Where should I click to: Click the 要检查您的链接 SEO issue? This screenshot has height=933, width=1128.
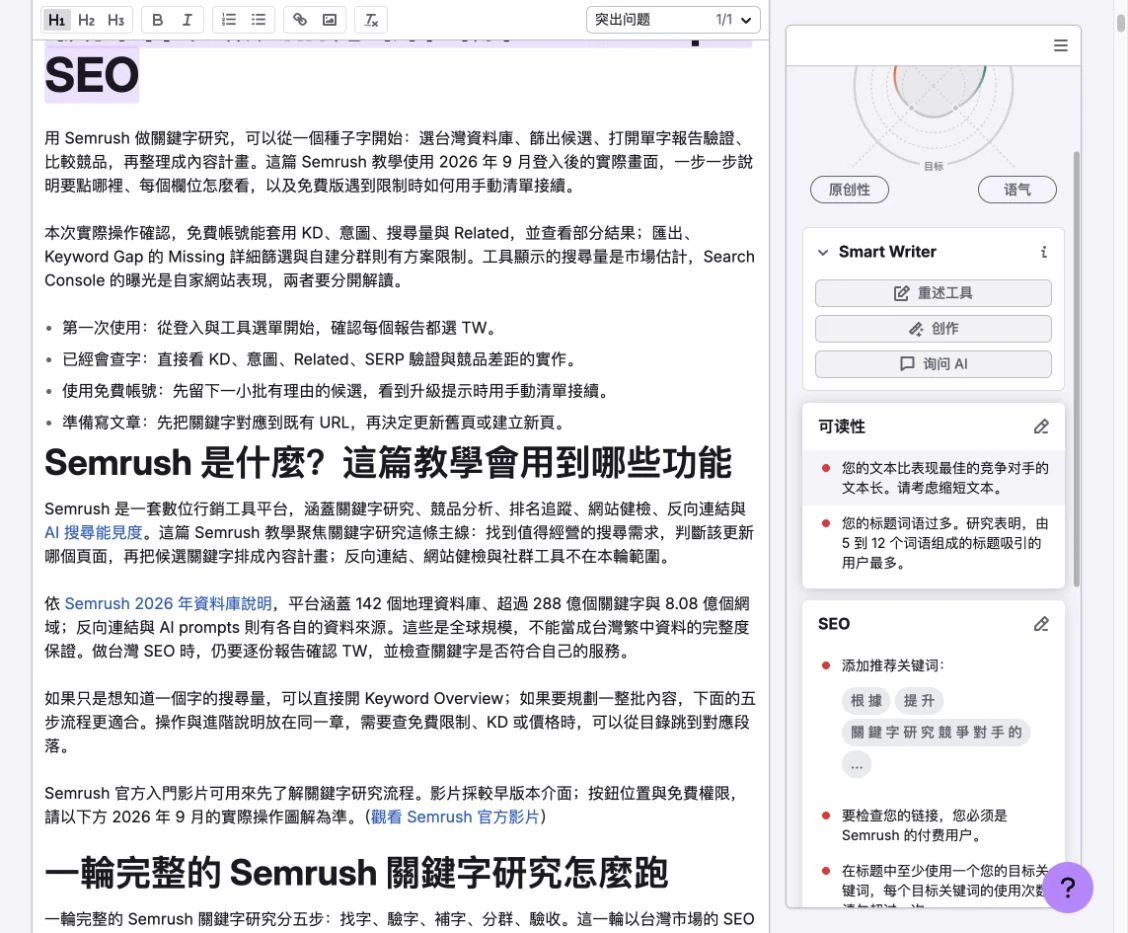point(933,825)
